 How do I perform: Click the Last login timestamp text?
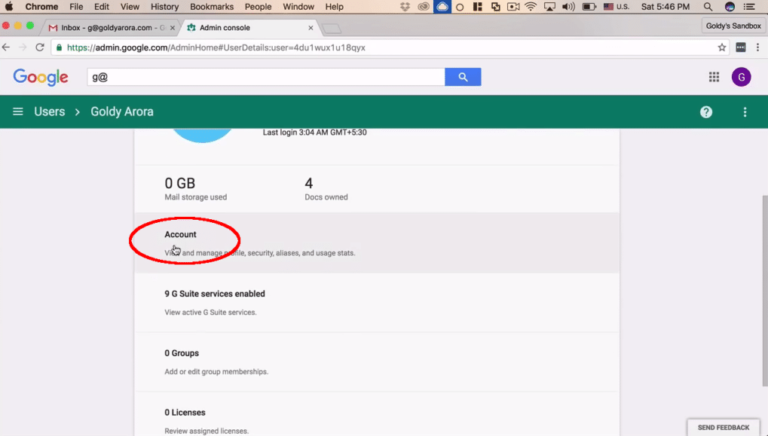314,132
